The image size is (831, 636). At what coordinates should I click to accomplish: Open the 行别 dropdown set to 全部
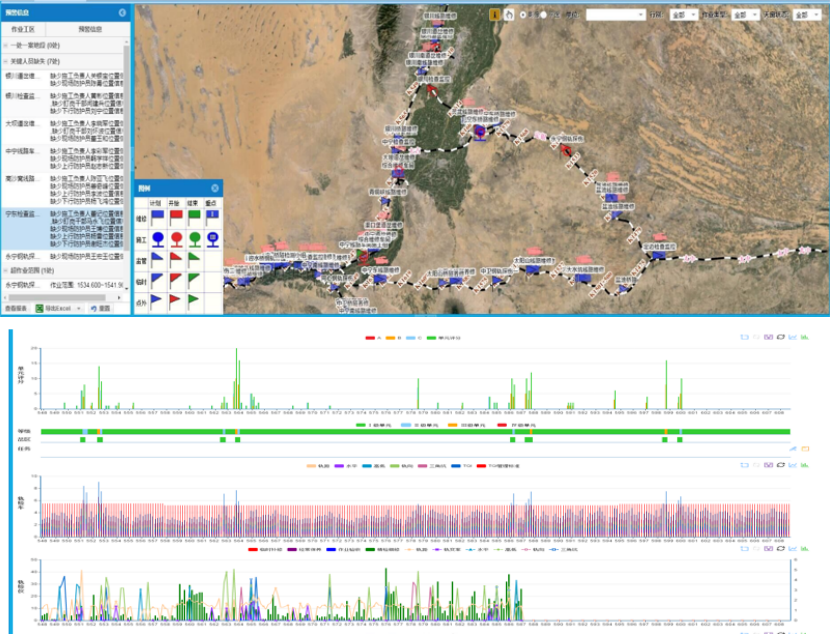684,15
